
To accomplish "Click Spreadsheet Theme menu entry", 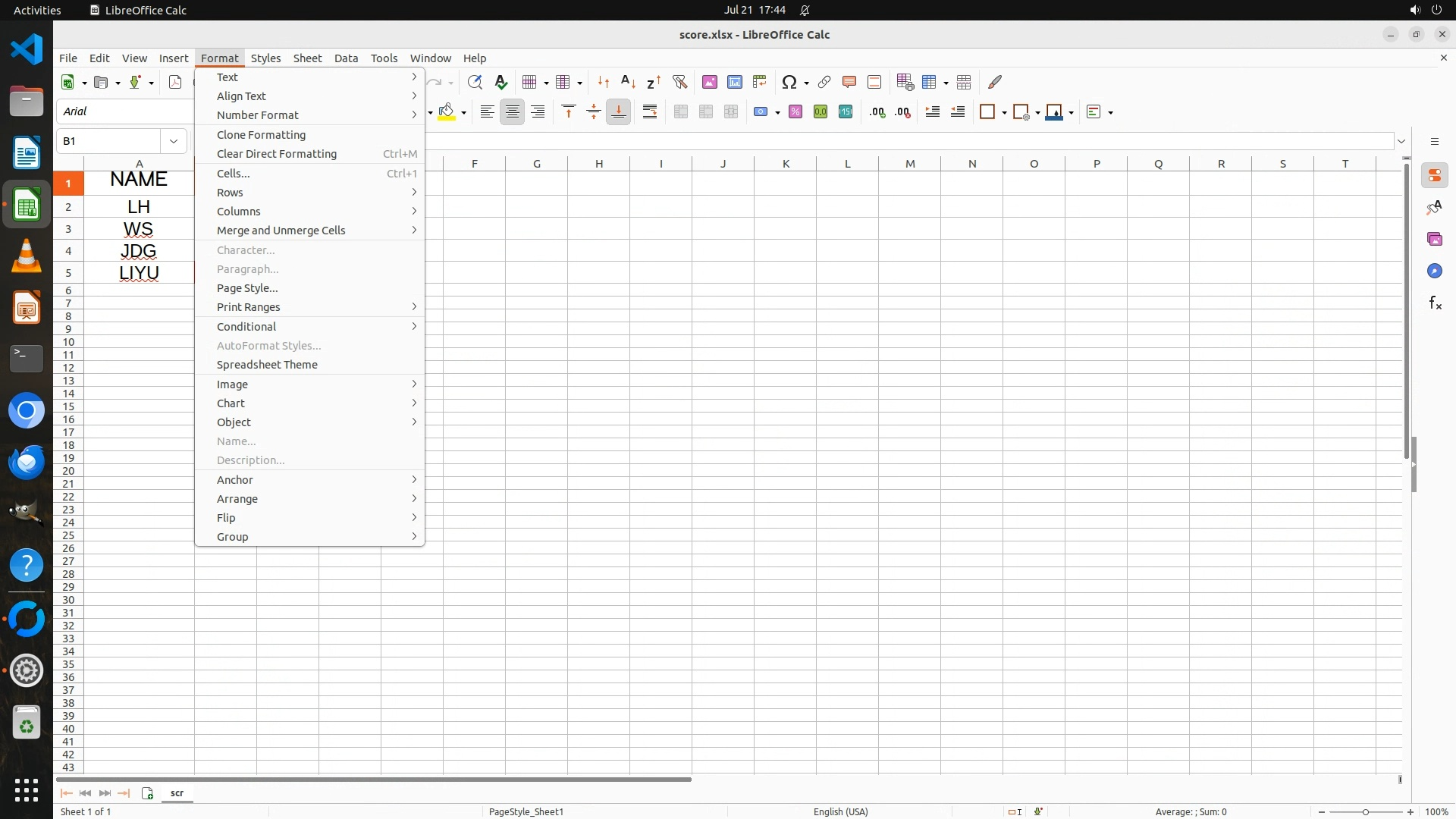I will point(267,365).
